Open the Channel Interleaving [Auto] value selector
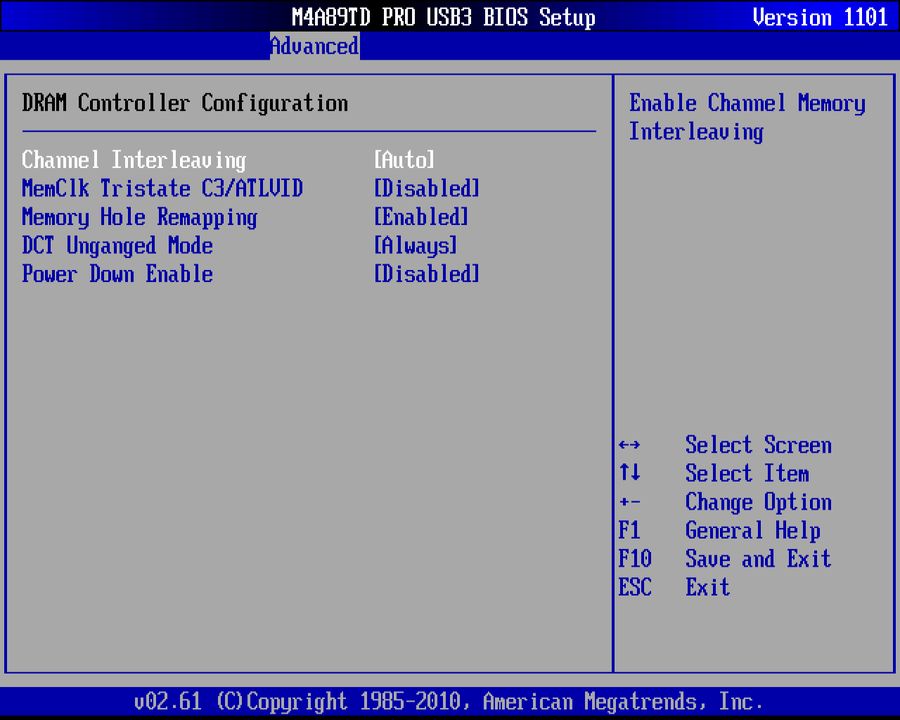The image size is (900, 720). pos(404,160)
